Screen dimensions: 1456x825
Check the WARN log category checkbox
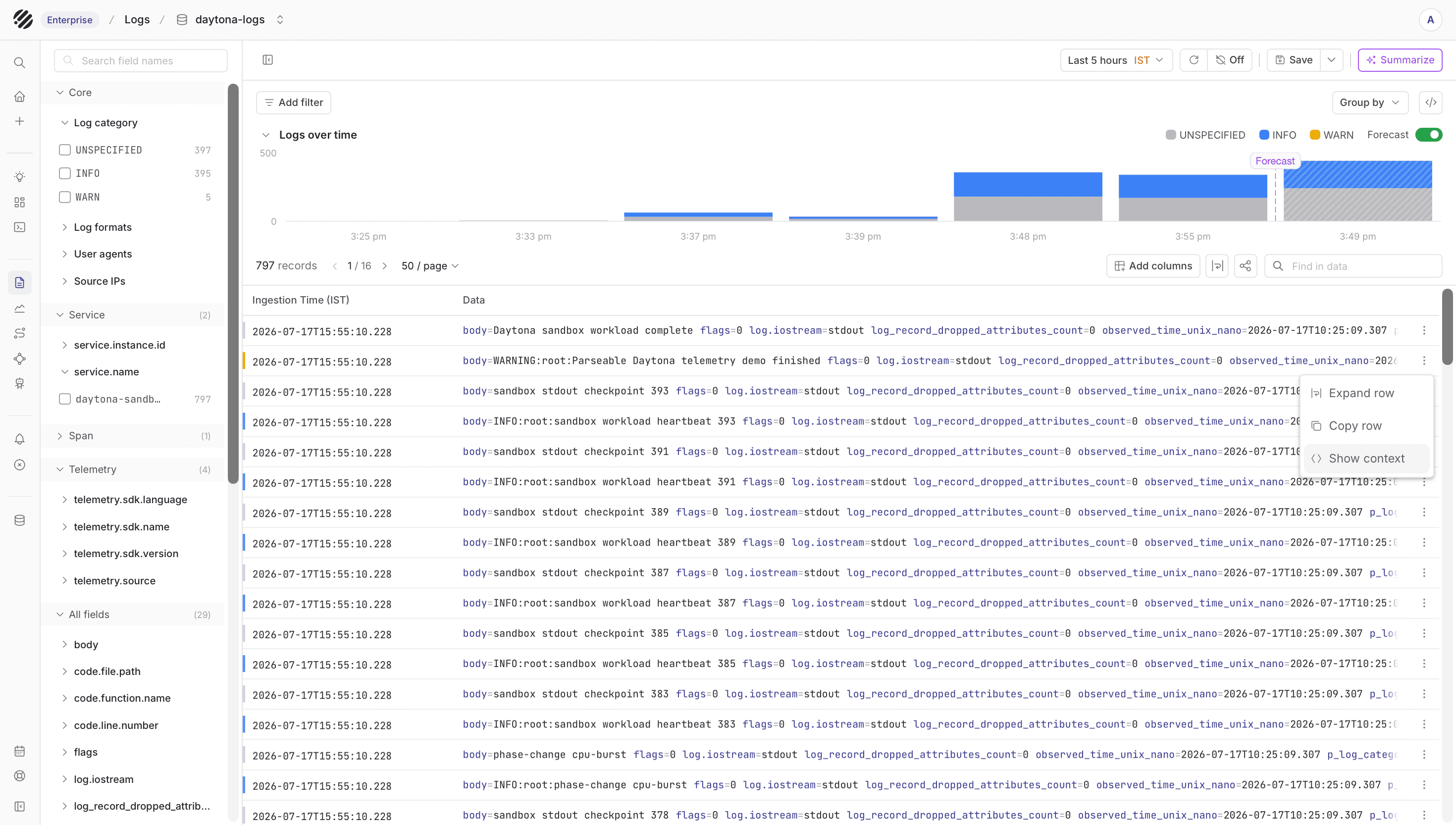click(x=65, y=197)
